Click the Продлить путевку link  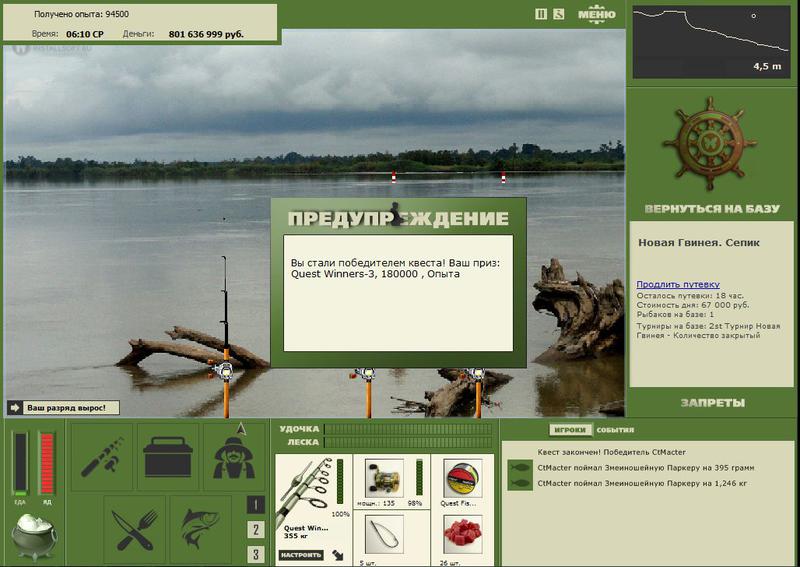(678, 284)
